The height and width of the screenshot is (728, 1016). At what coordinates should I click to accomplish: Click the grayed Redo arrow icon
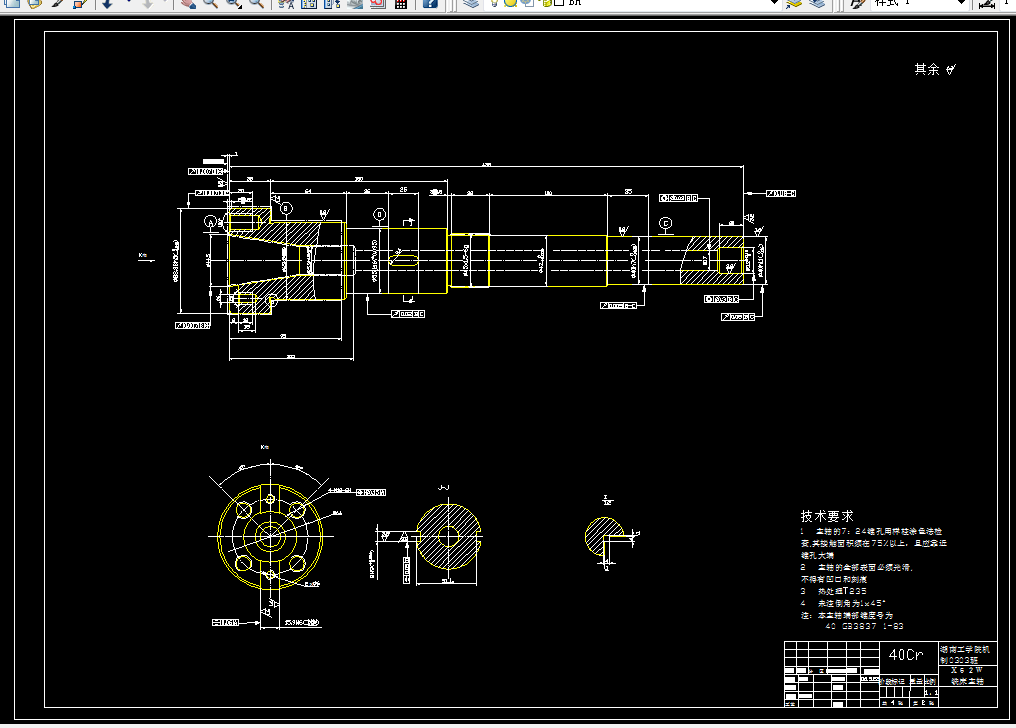coord(148,3)
